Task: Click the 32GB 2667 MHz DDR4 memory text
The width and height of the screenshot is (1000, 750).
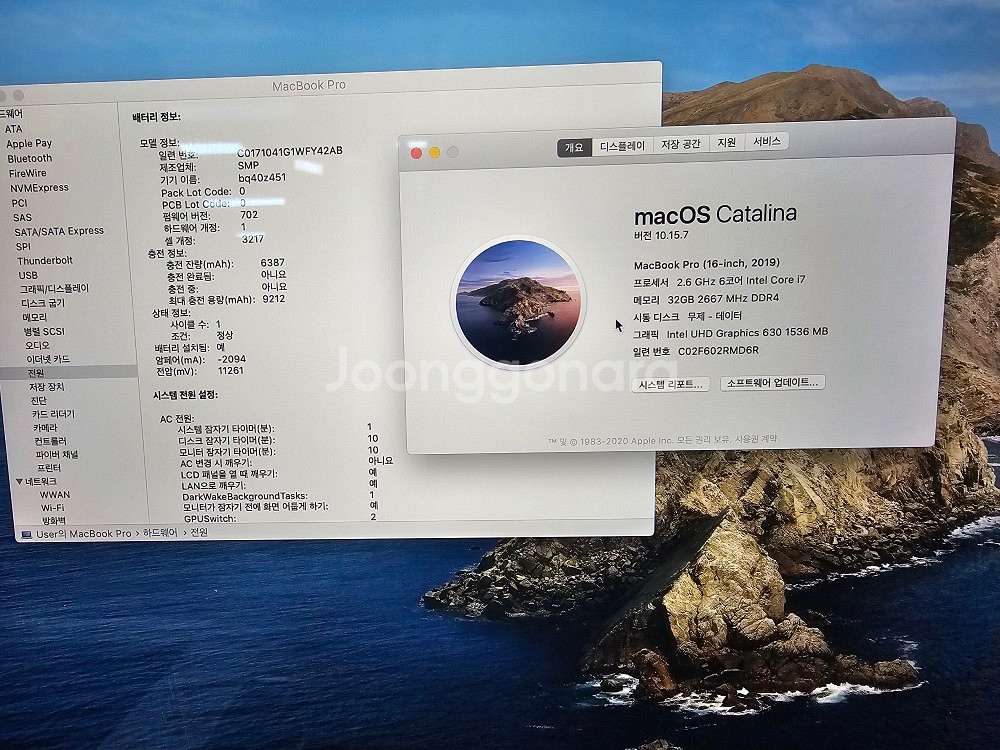Action: pyautogui.click(x=723, y=298)
